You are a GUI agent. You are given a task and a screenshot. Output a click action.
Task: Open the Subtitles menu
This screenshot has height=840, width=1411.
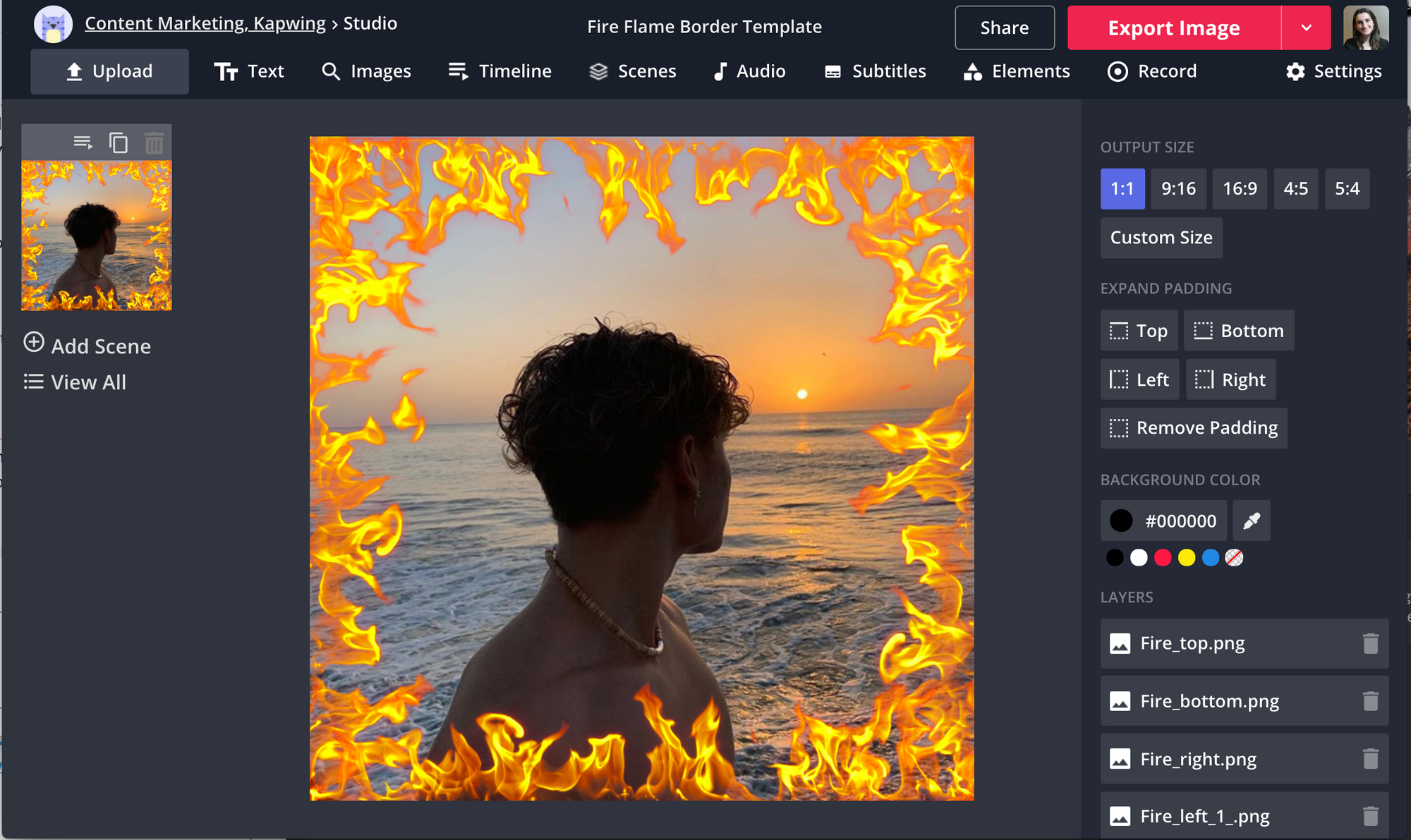coord(875,71)
